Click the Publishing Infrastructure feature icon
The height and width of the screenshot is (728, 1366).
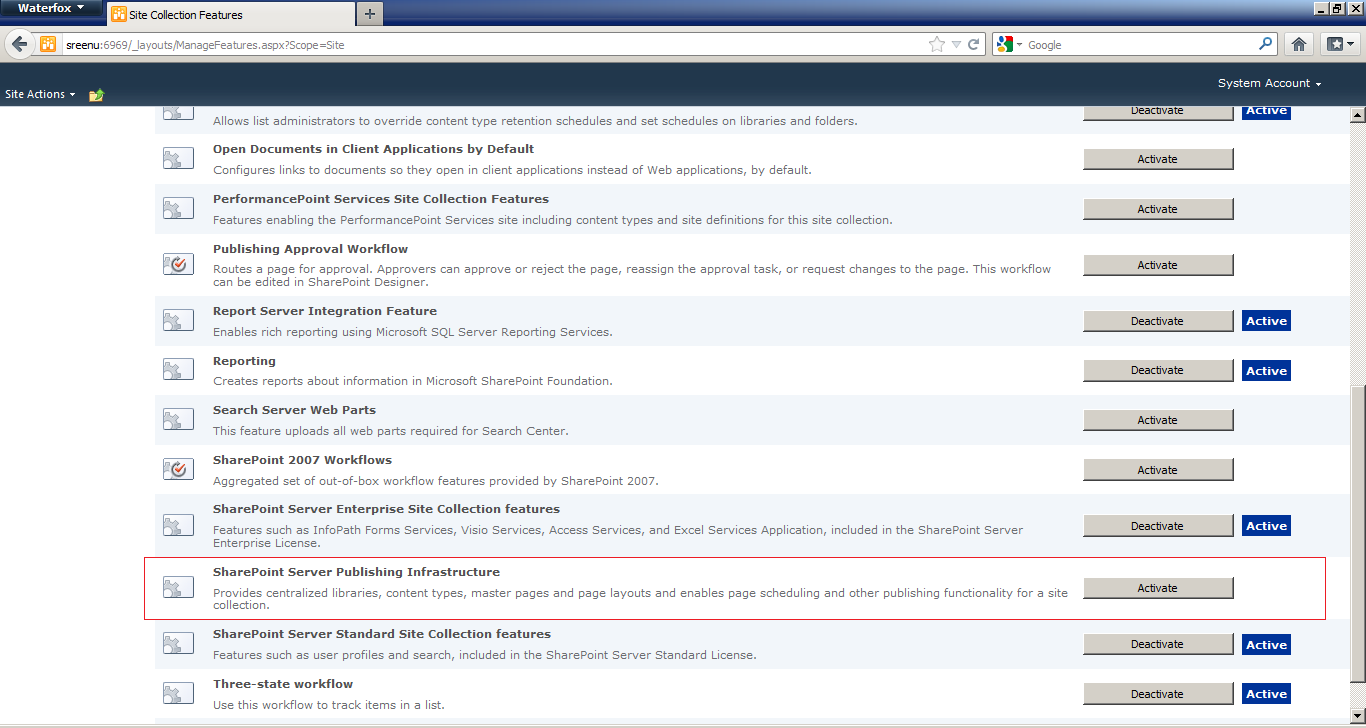[x=178, y=587]
